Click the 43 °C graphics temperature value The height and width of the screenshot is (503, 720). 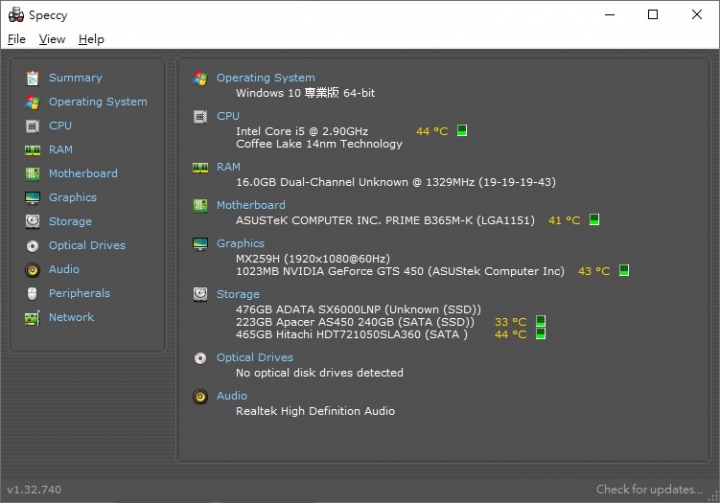[x=594, y=271]
